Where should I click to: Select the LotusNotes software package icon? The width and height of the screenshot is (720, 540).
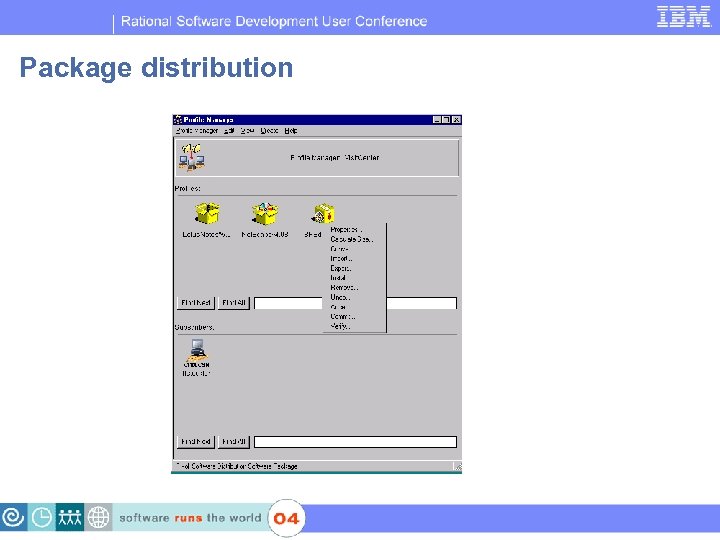(x=207, y=214)
